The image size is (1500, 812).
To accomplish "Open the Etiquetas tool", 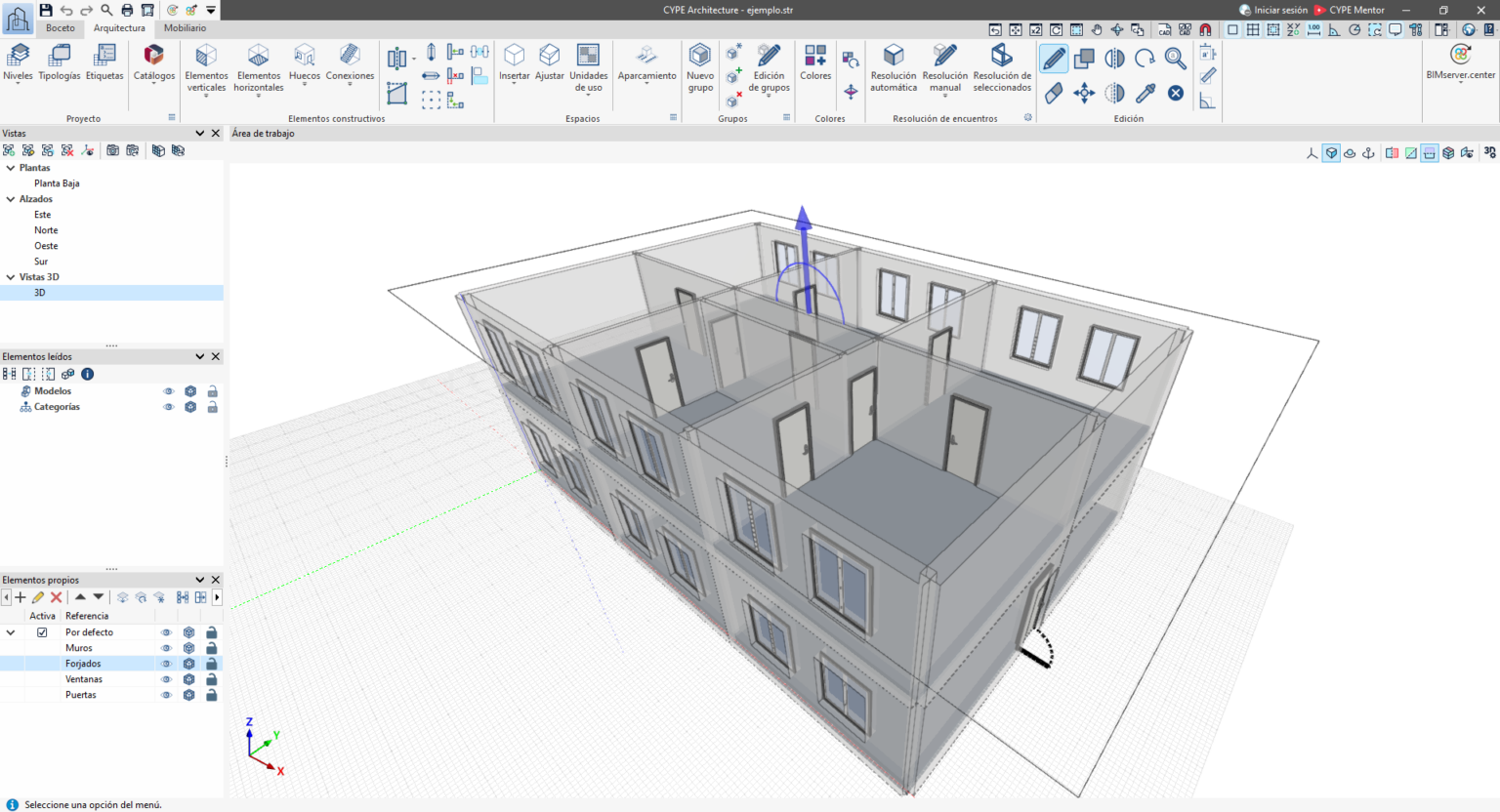I will (x=104, y=62).
